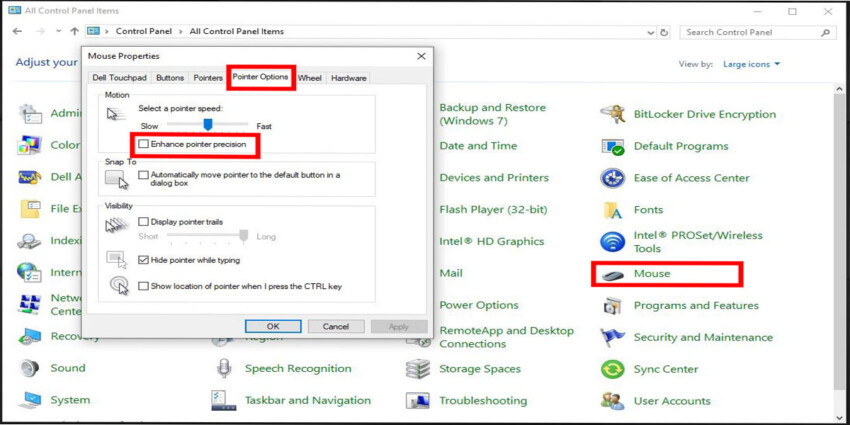Viewport: 850px width, 425px height.
Task: Open the Power Options link
Action: pos(479,305)
